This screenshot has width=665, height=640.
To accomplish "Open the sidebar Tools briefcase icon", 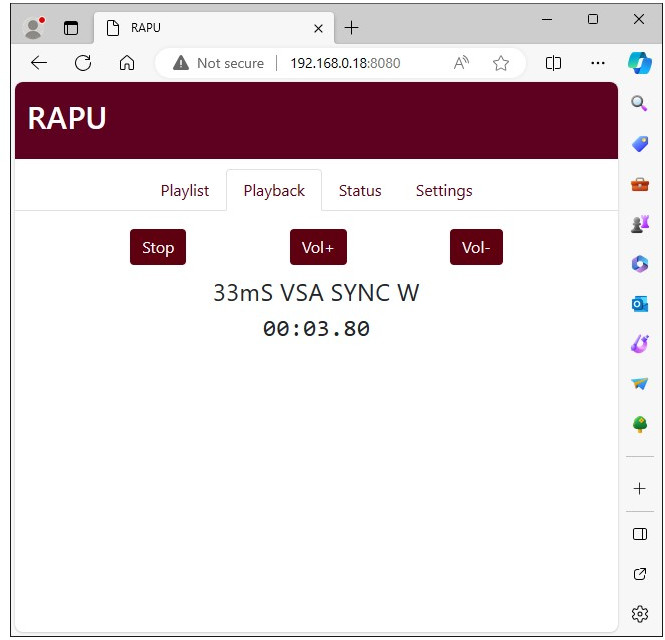I will [x=640, y=184].
